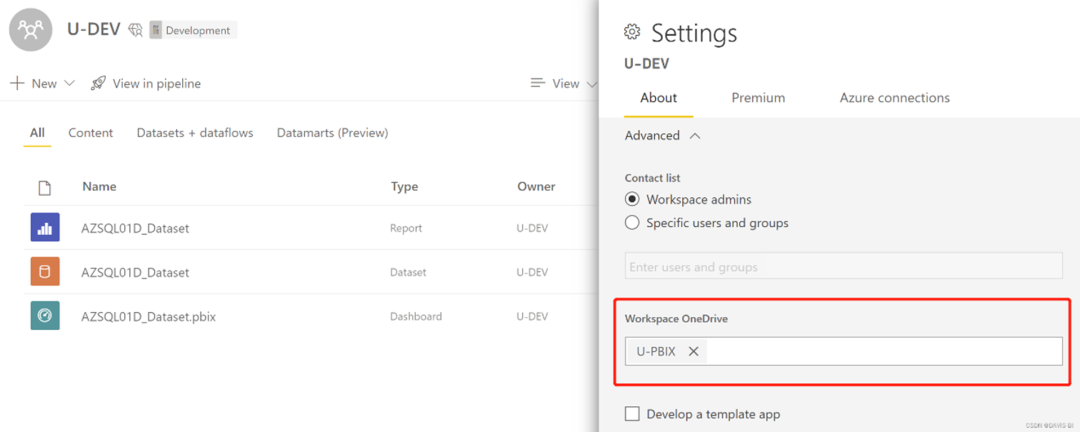The width and height of the screenshot is (1080, 432).
Task: Collapse the Advanced section
Action: pos(663,136)
